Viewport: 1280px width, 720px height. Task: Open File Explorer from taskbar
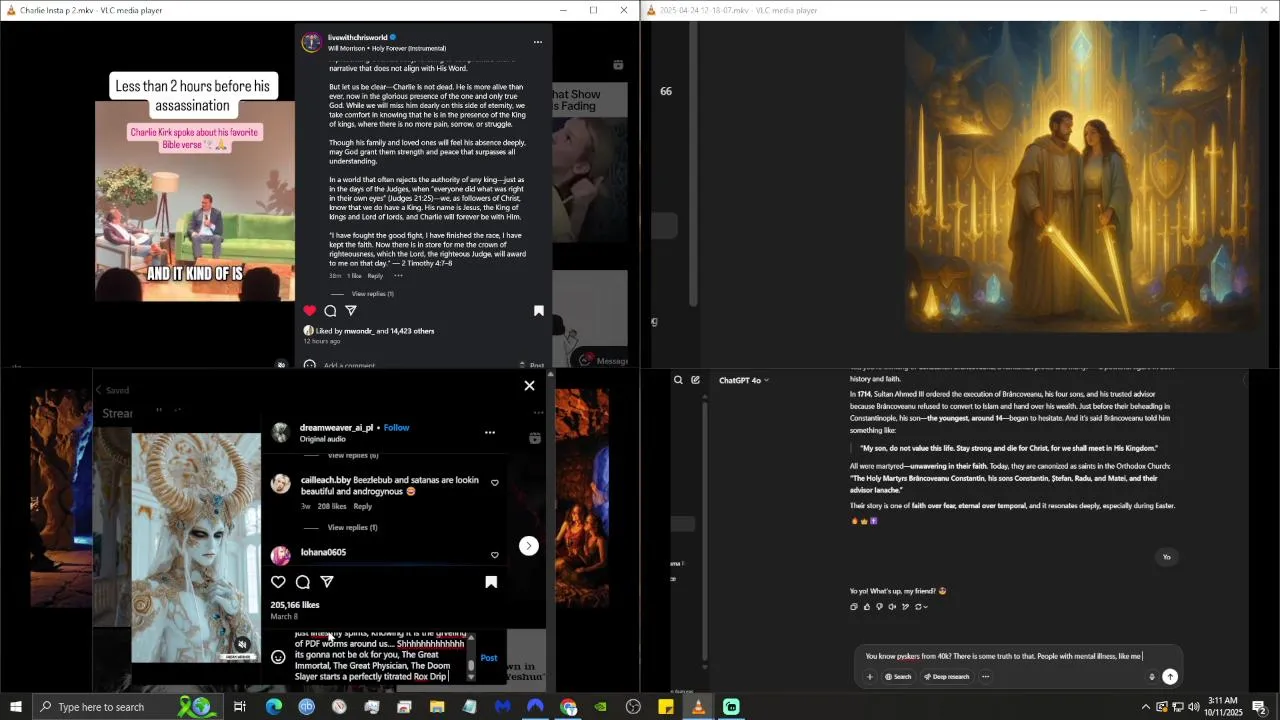click(x=437, y=707)
